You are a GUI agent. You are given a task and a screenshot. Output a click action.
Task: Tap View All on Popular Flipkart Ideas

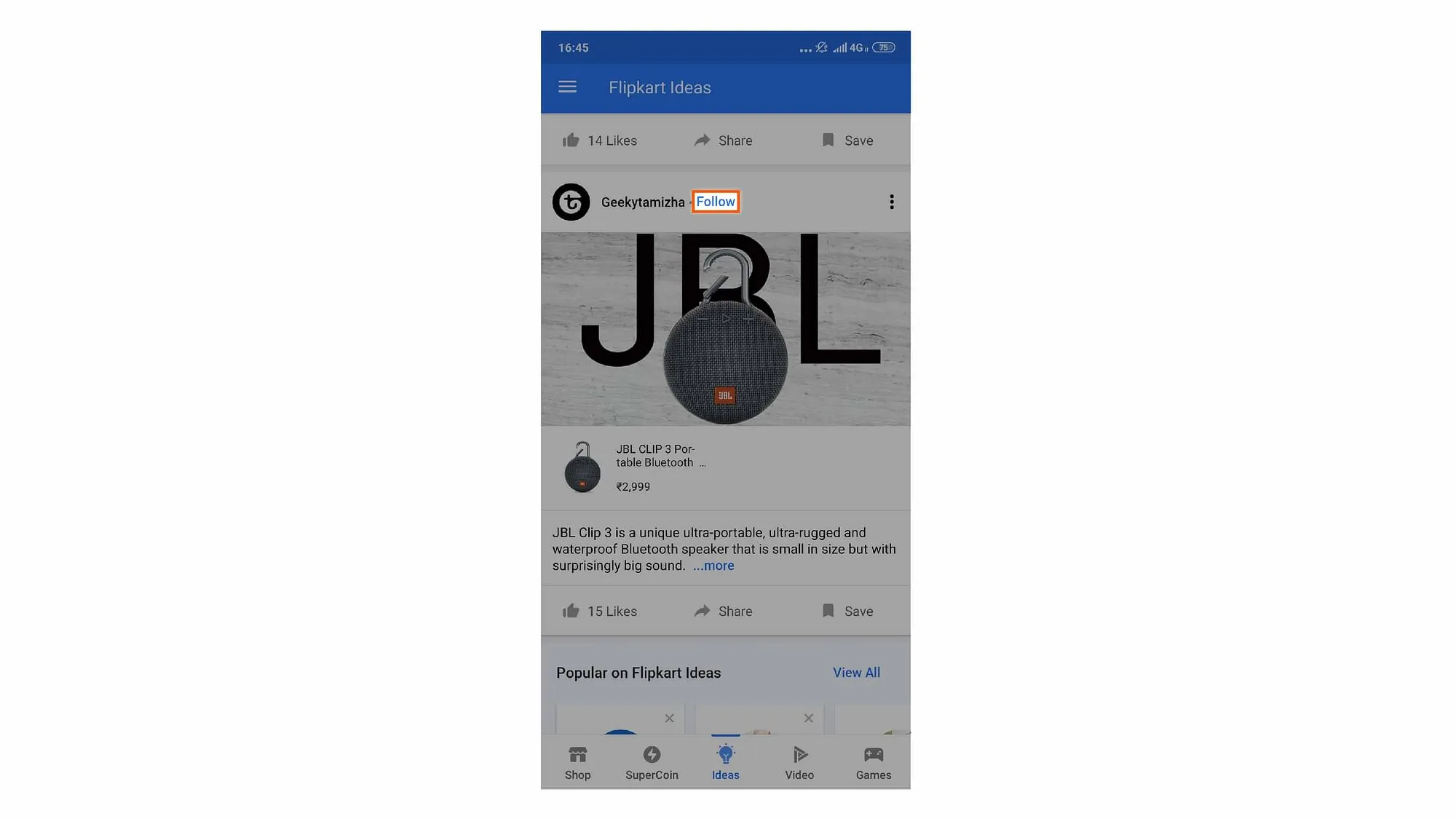click(x=856, y=672)
